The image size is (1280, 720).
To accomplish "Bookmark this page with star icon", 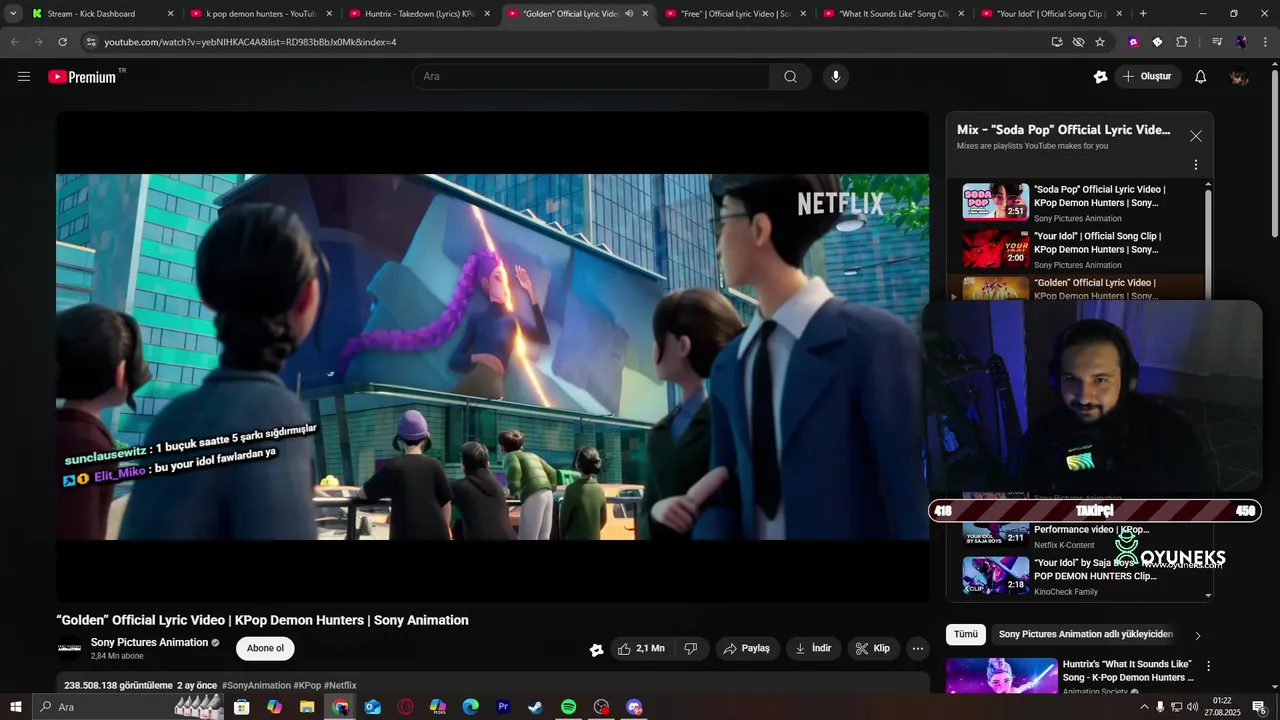I will 1100,42.
